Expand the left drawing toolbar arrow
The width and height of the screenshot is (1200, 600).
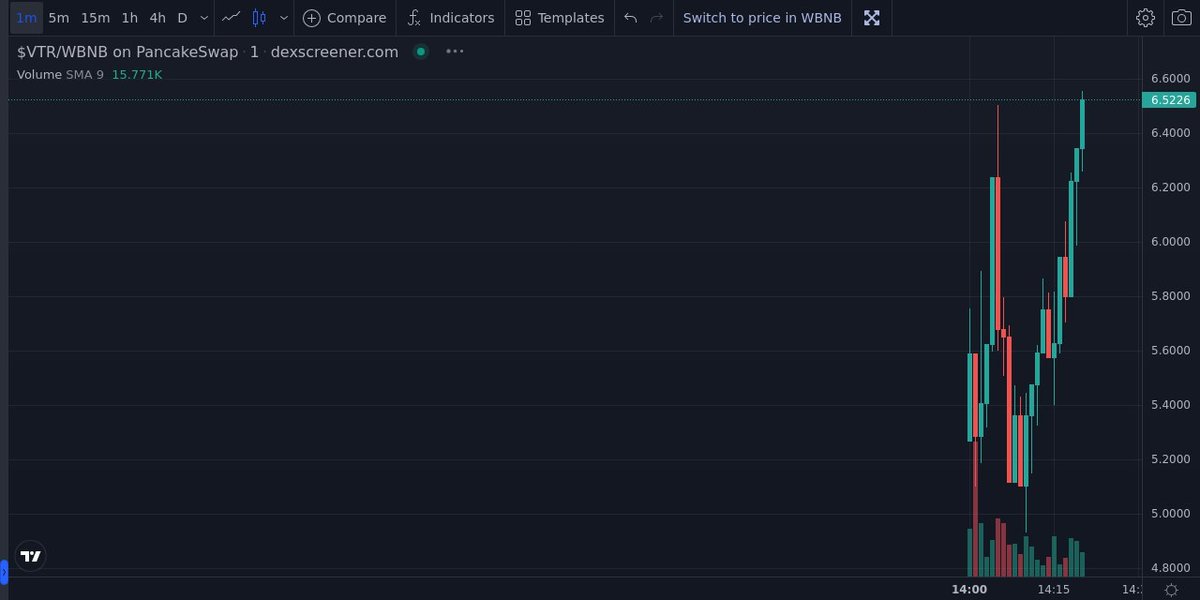tap(3, 572)
